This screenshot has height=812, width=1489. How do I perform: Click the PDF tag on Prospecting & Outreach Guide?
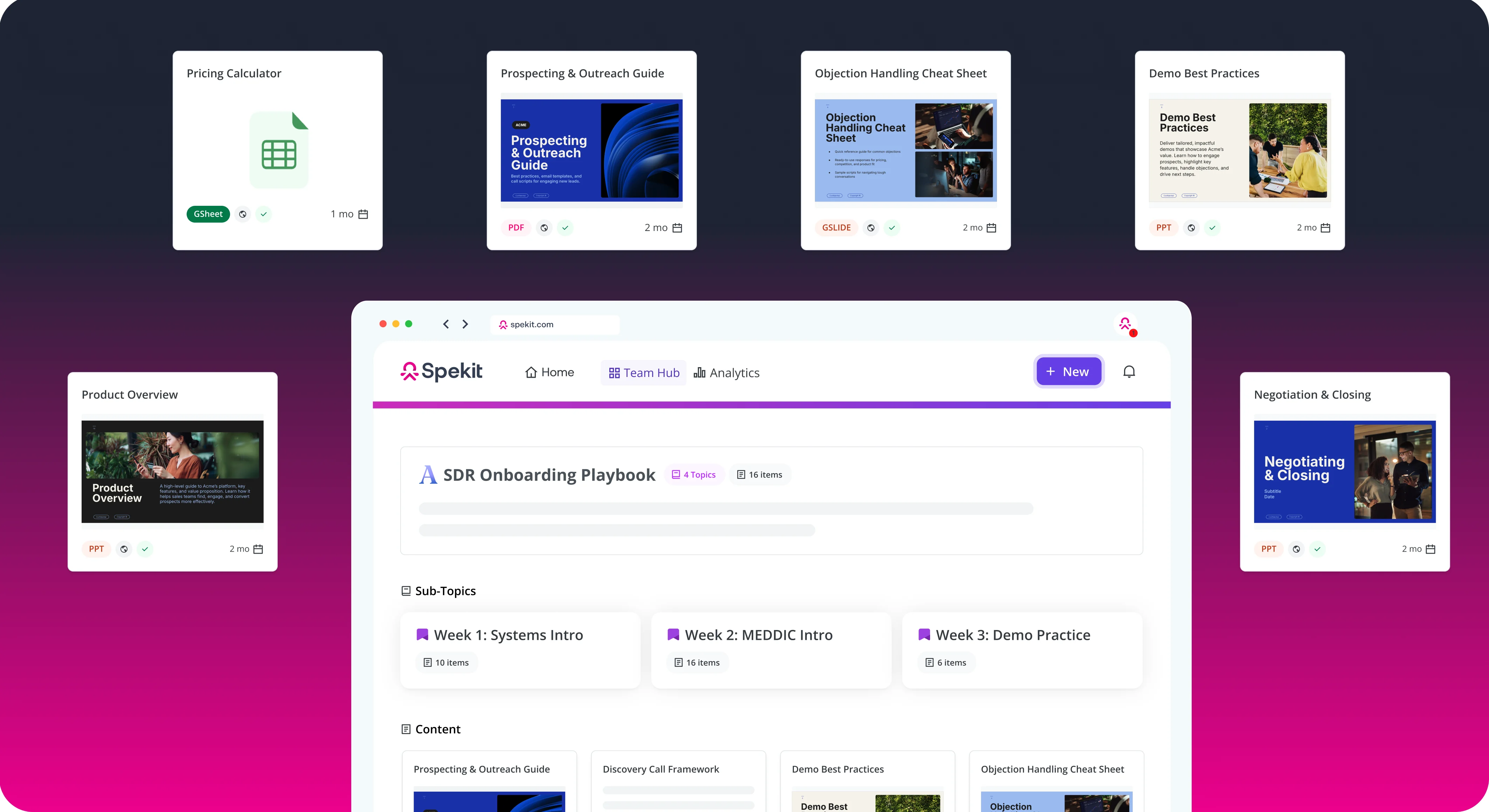pyautogui.click(x=515, y=228)
